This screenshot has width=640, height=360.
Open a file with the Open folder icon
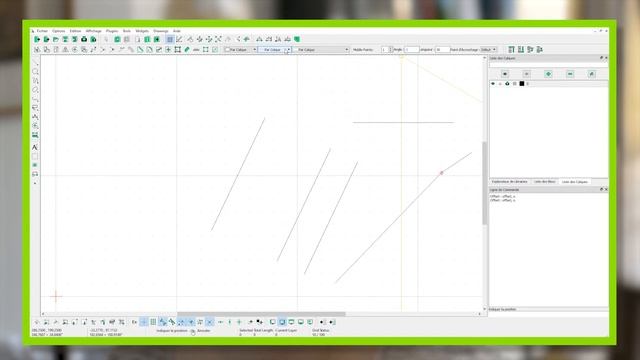click(56, 39)
